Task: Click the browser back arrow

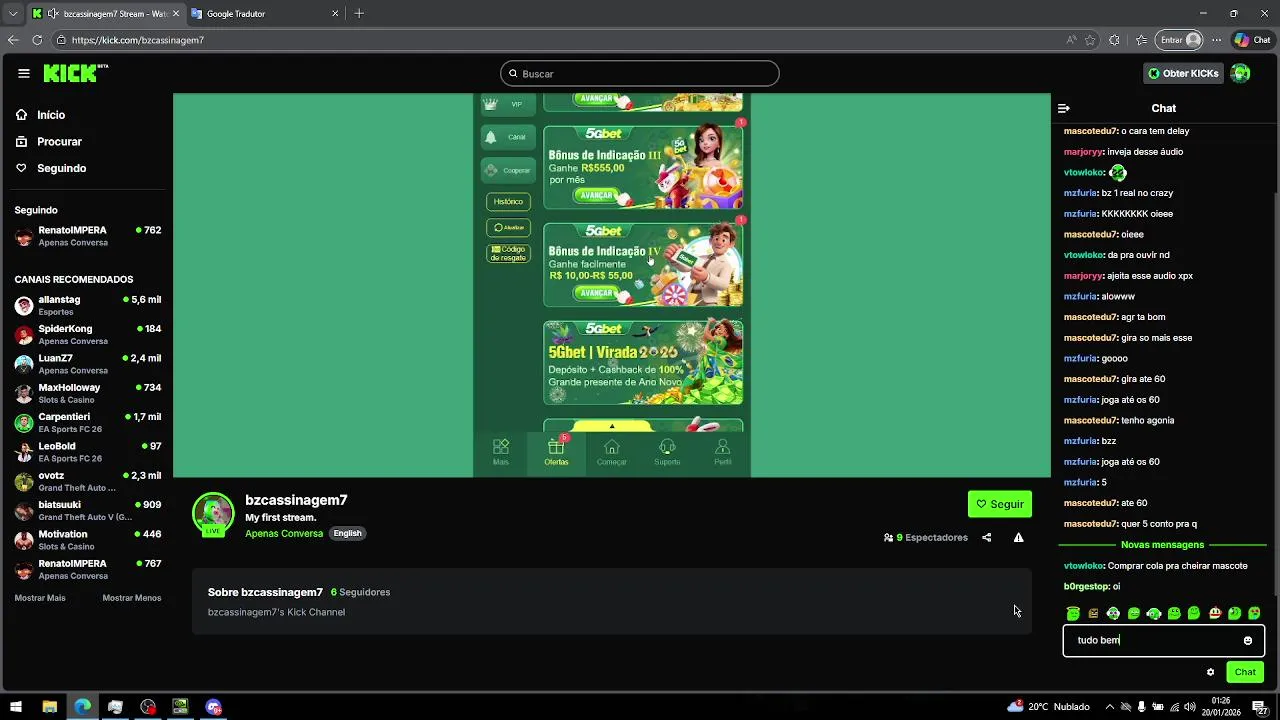Action: pyautogui.click(x=13, y=40)
